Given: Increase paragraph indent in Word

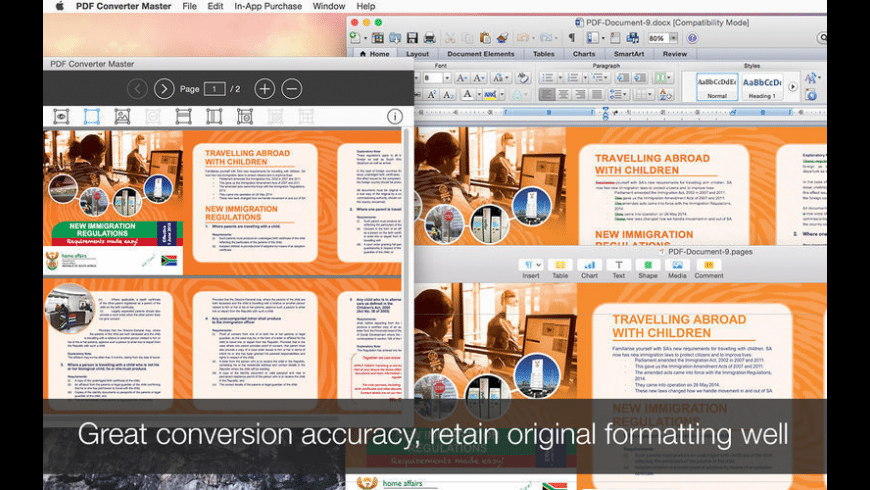Looking at the screenshot, I should (x=640, y=78).
